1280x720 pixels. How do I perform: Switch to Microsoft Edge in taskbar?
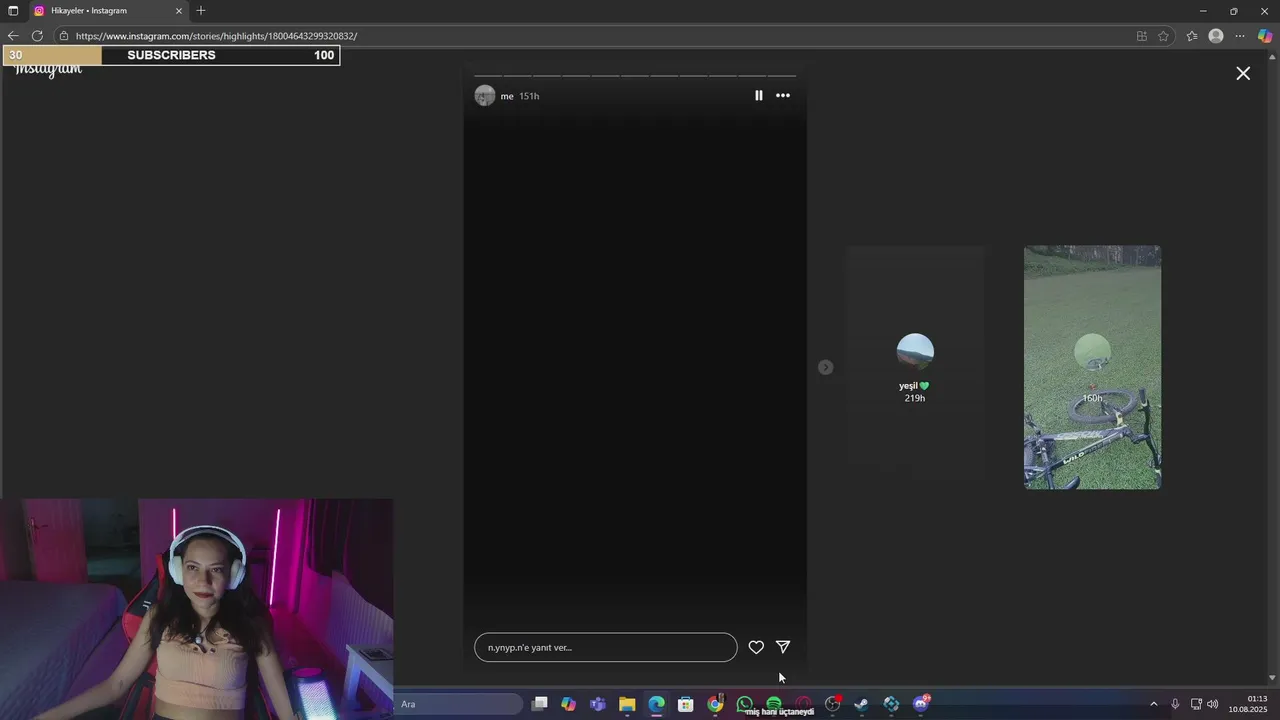click(x=656, y=704)
